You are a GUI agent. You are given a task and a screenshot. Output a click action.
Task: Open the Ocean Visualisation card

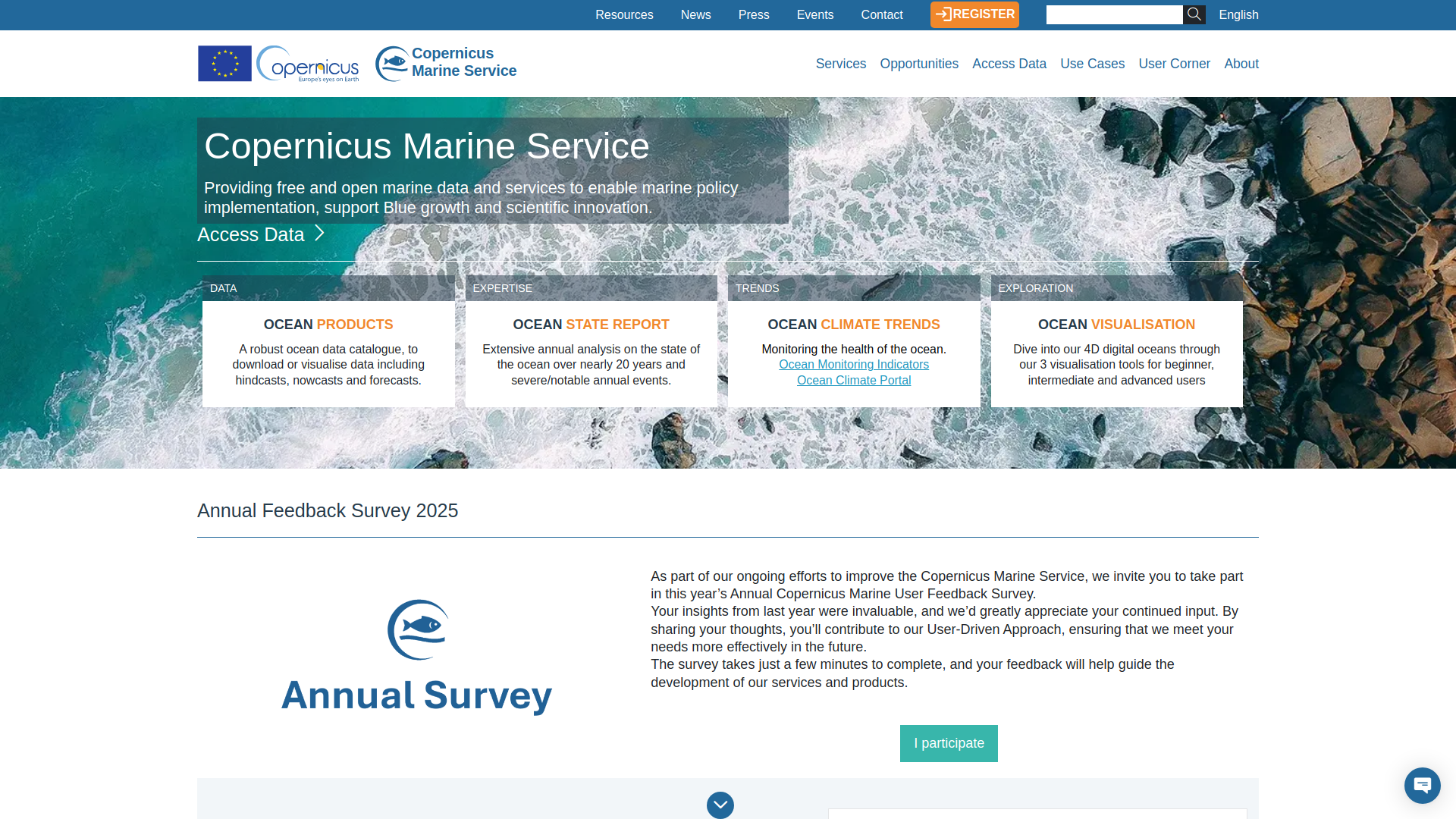point(1116,353)
